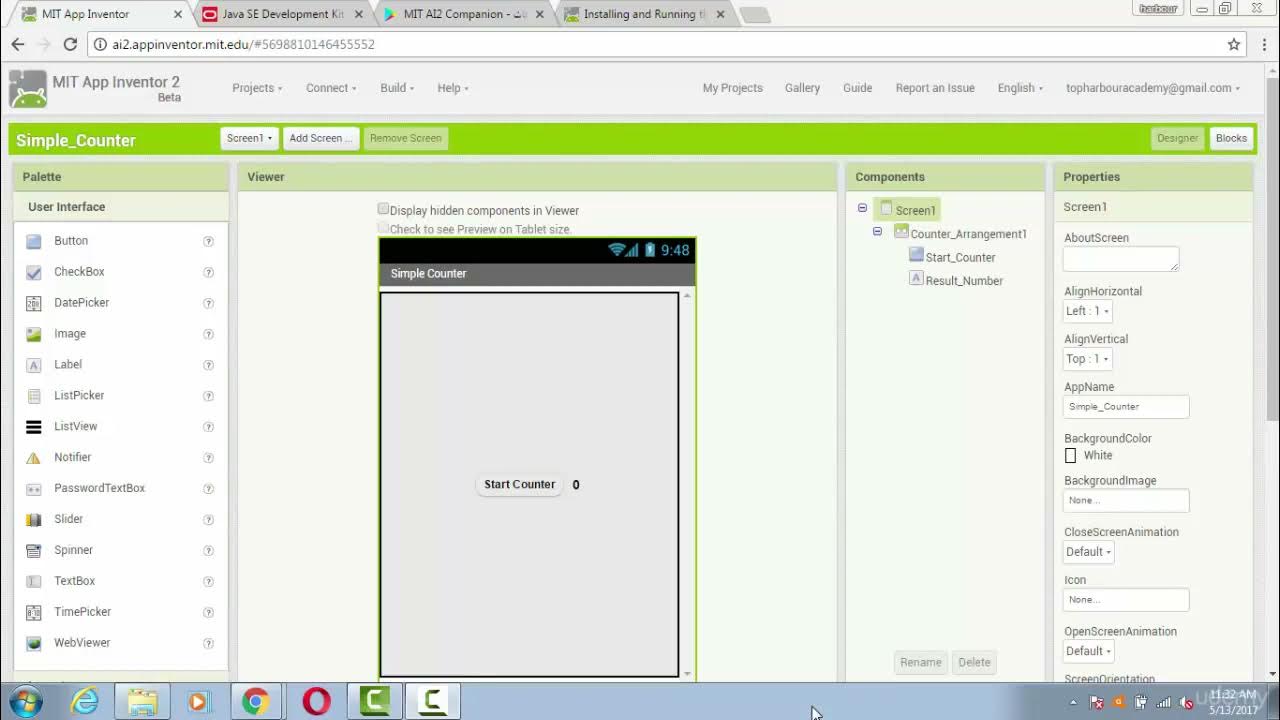Open the Gallery link
The image size is (1280, 720).
click(x=802, y=88)
